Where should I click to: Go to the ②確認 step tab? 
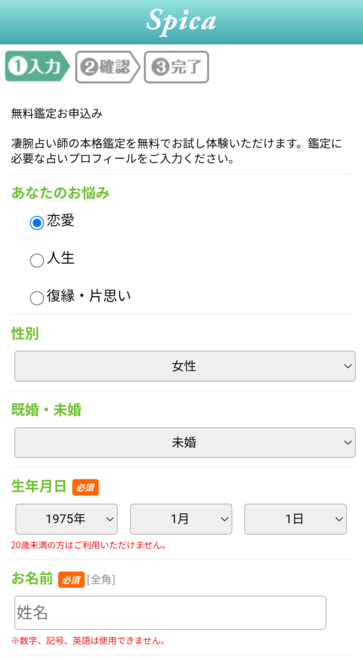coord(107,67)
